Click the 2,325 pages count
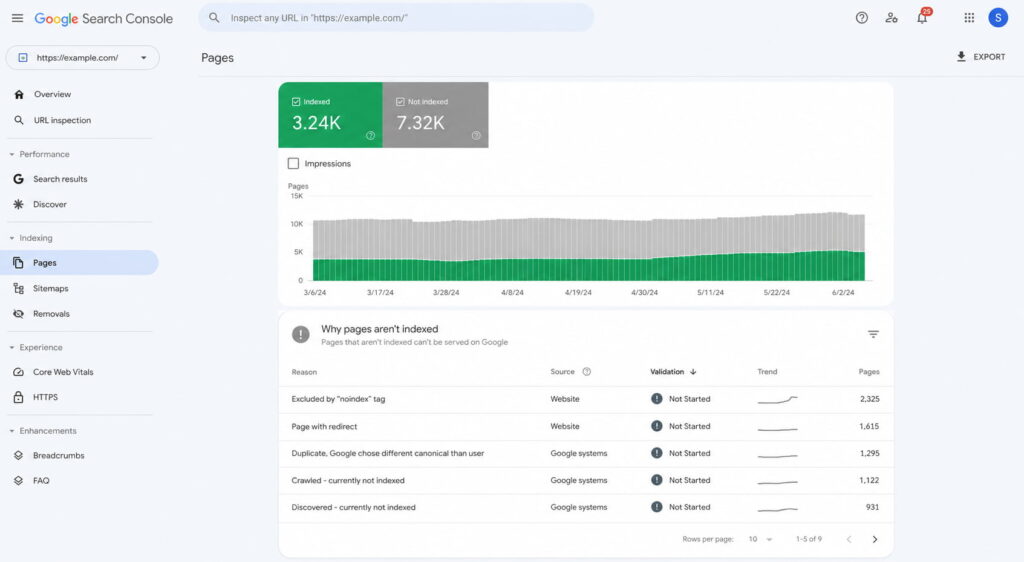This screenshot has width=1024, height=562. [869, 399]
